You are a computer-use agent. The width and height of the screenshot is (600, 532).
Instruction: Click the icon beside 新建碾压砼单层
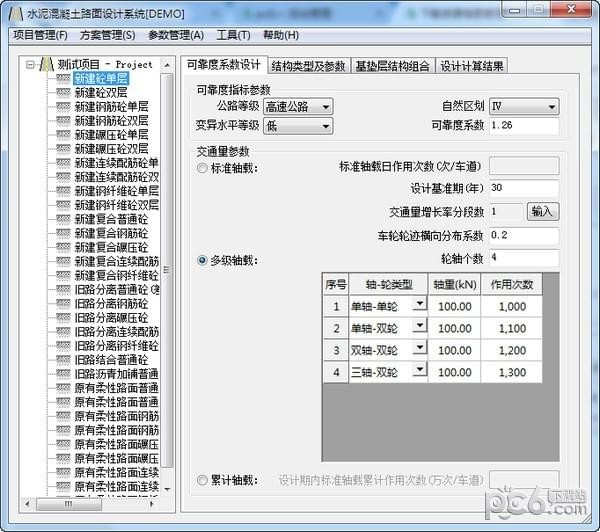coord(63,134)
